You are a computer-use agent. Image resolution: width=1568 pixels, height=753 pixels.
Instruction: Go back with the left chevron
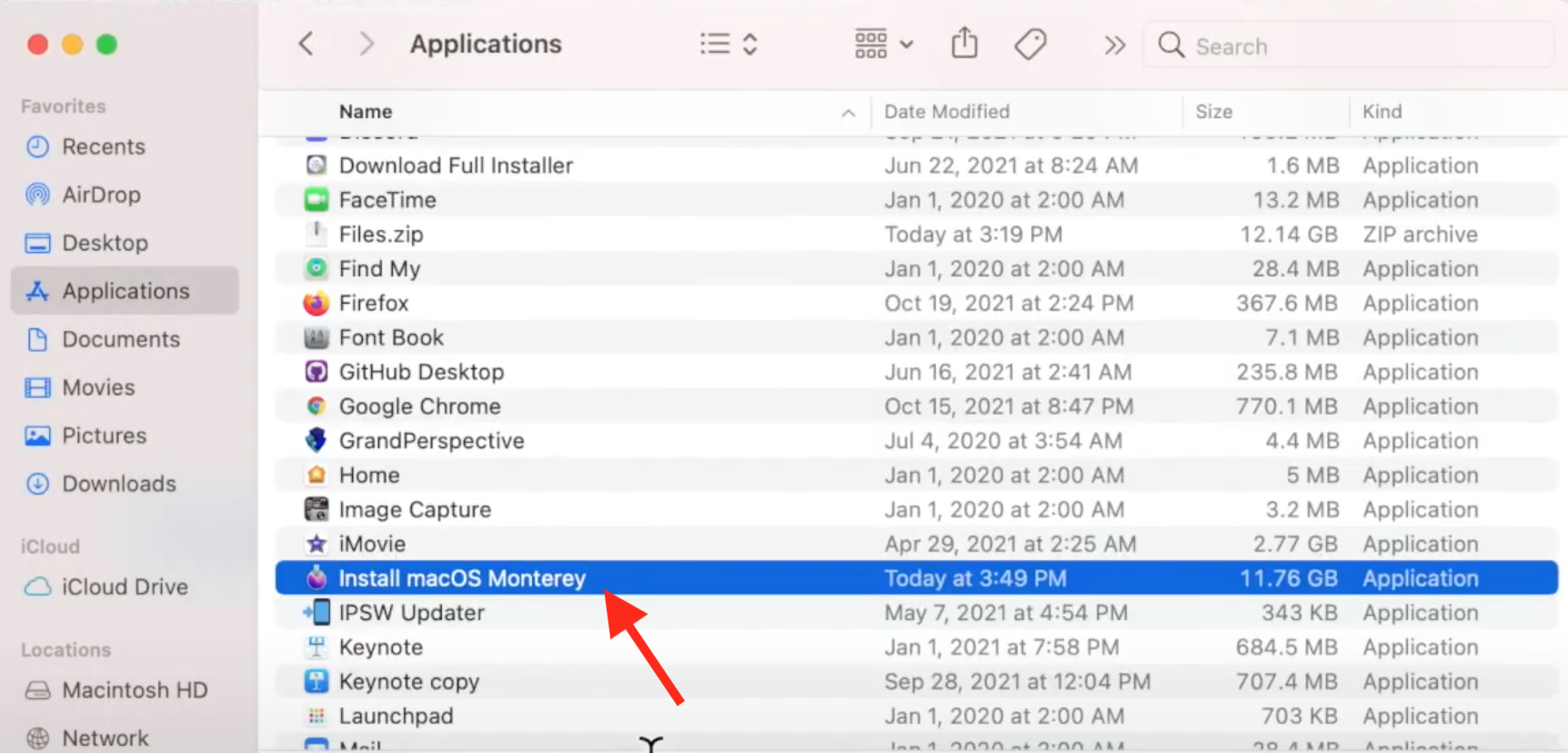pos(307,44)
